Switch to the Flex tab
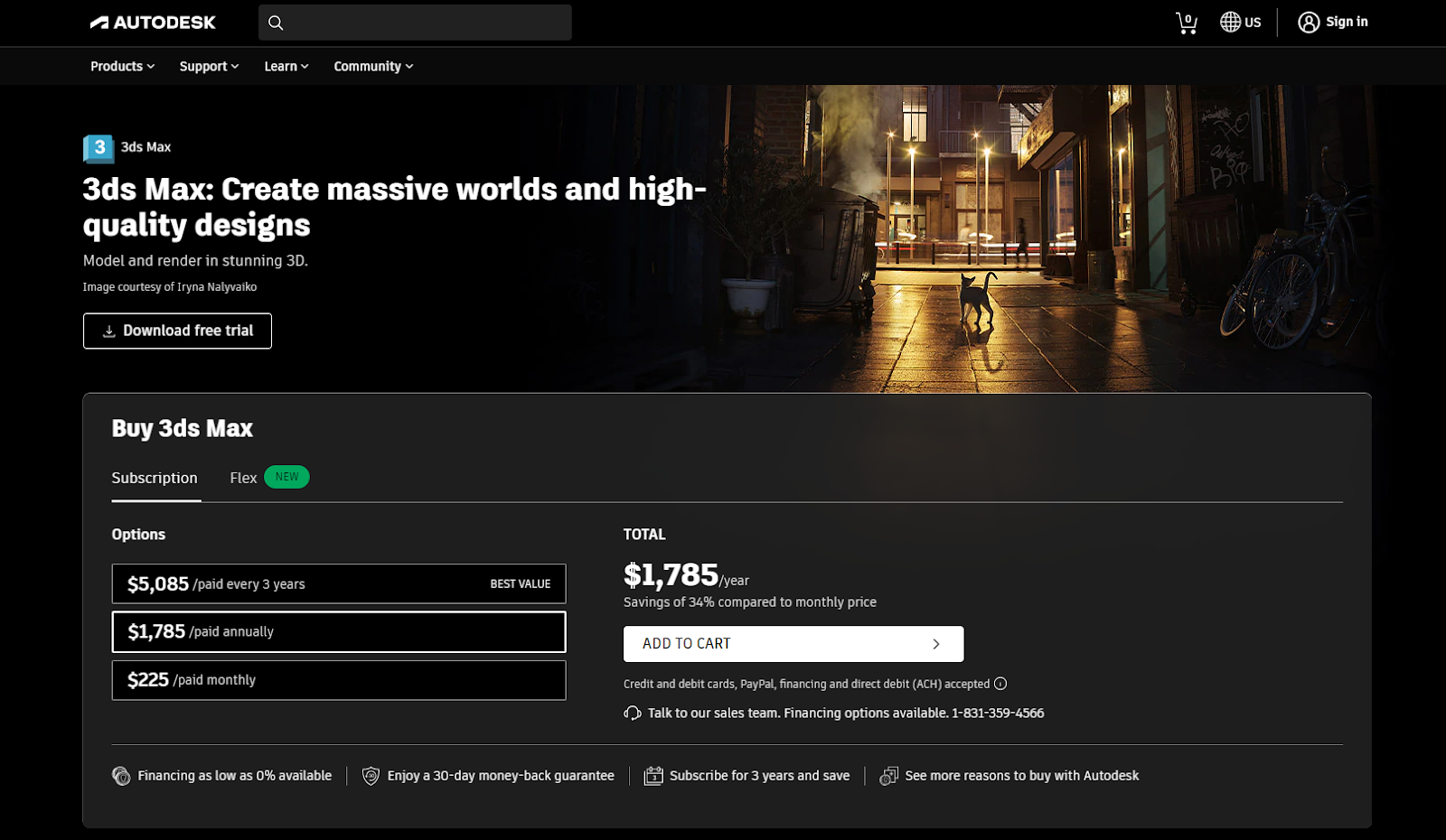The height and width of the screenshot is (840, 1446). click(243, 478)
